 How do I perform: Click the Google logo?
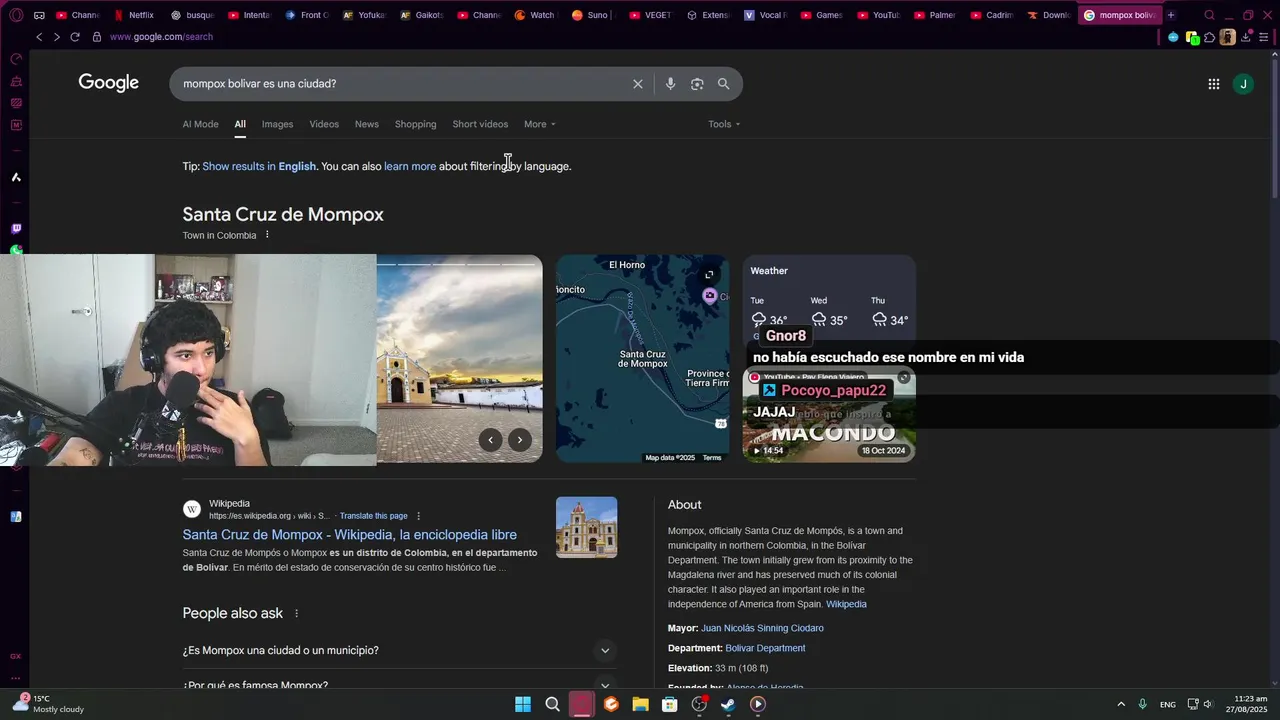pos(109,83)
